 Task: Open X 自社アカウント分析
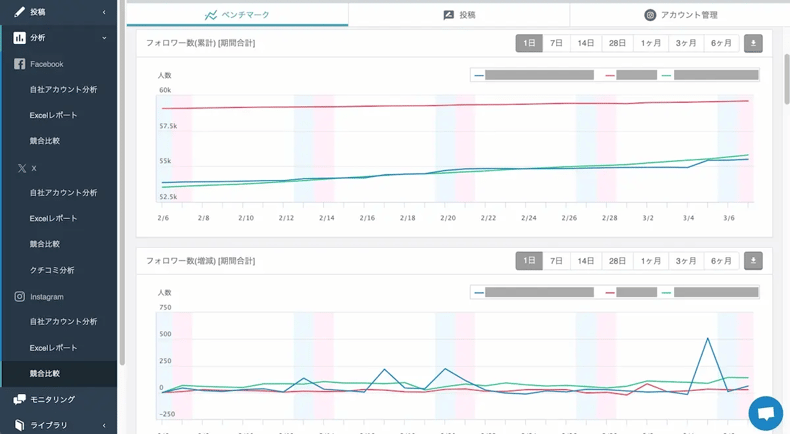63,193
